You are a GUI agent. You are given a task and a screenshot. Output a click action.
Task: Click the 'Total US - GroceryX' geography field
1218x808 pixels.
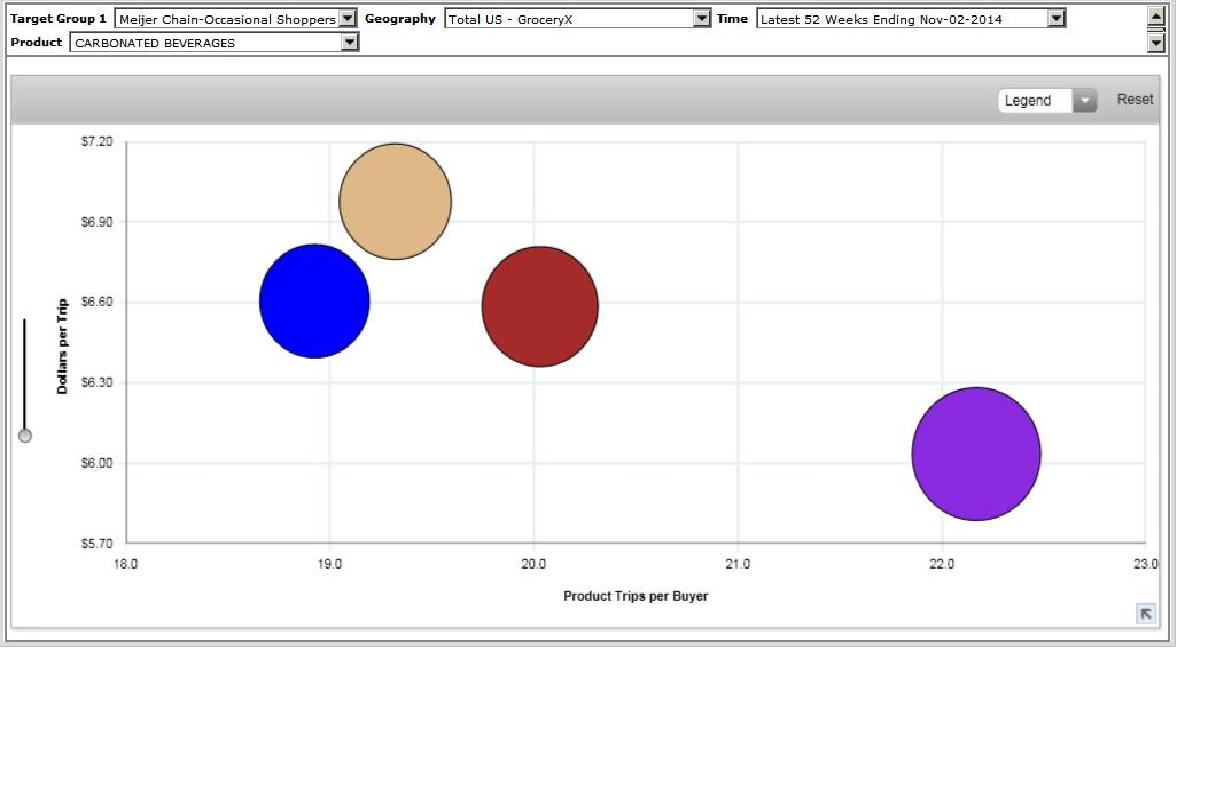click(x=568, y=19)
